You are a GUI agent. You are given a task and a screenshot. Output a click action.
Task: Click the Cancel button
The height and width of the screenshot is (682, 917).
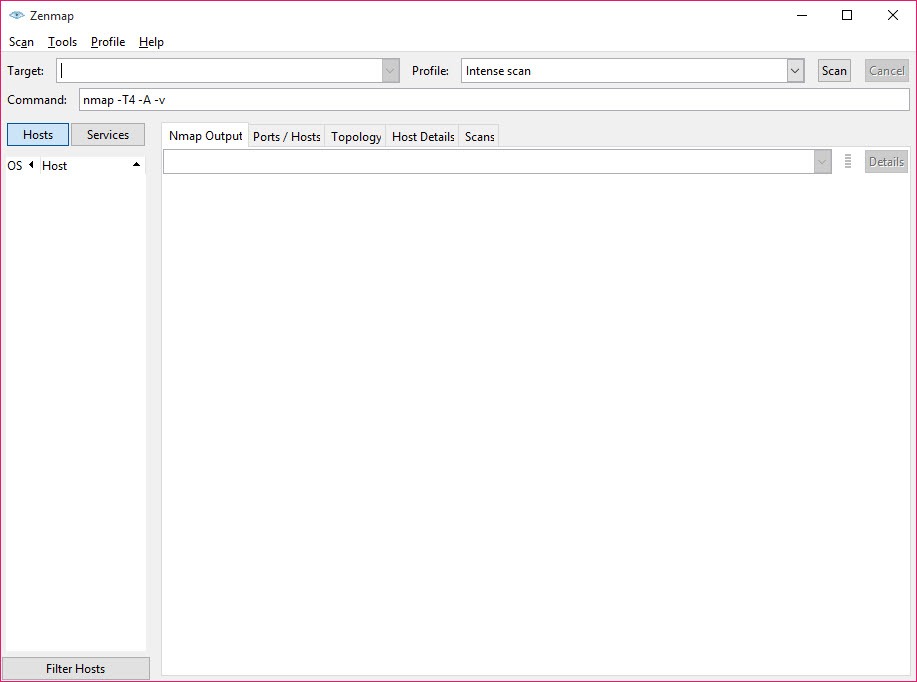pyautogui.click(x=887, y=71)
